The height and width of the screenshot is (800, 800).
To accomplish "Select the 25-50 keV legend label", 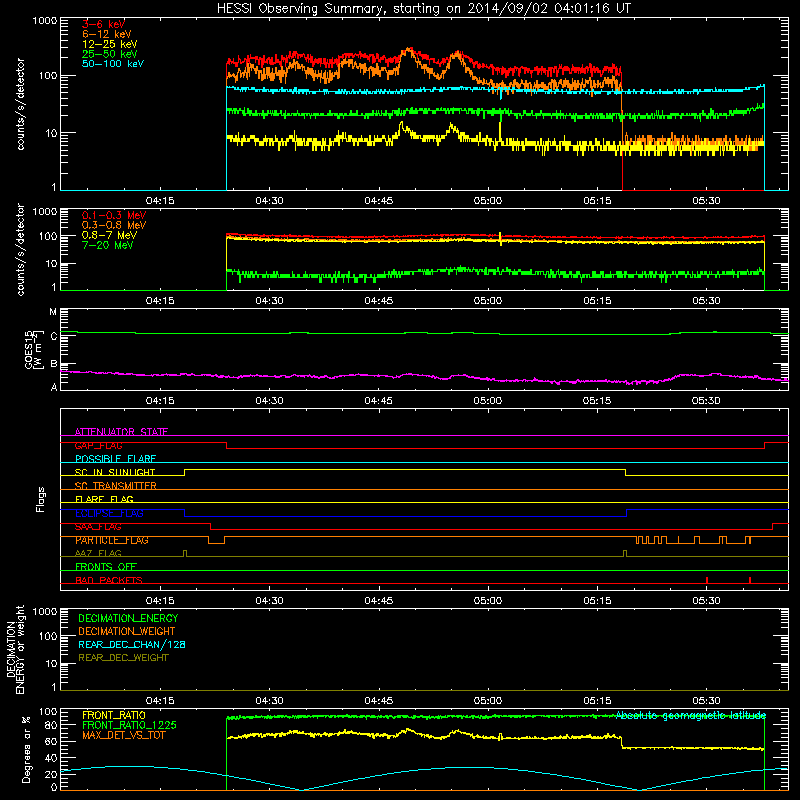I will pyautogui.click(x=110, y=54).
